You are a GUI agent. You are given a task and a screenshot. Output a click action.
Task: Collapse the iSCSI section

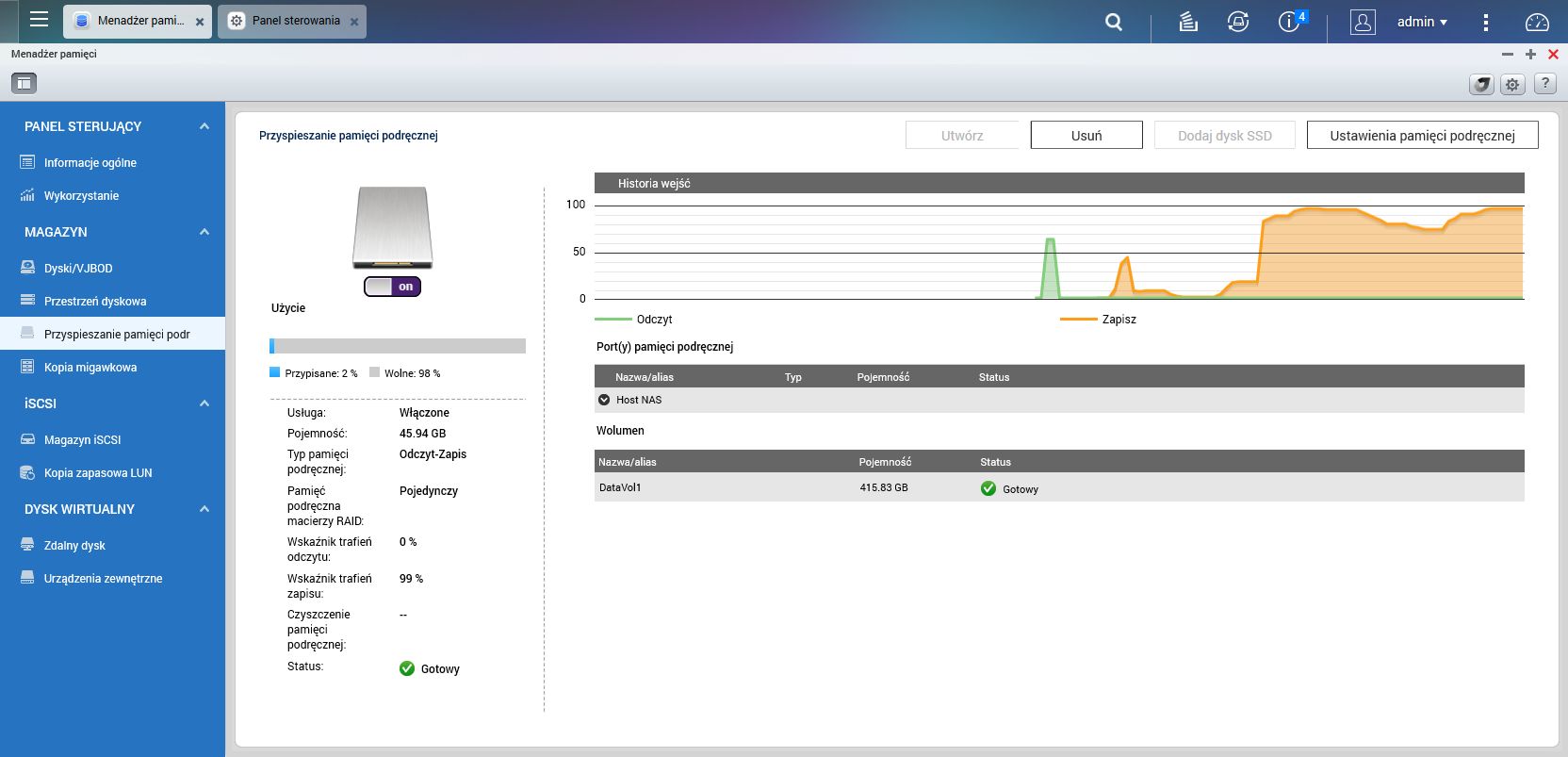[x=204, y=403]
